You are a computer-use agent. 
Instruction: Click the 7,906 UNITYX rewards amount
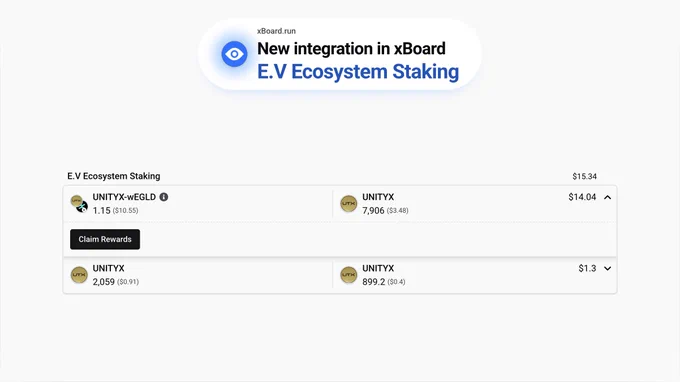[373, 211]
